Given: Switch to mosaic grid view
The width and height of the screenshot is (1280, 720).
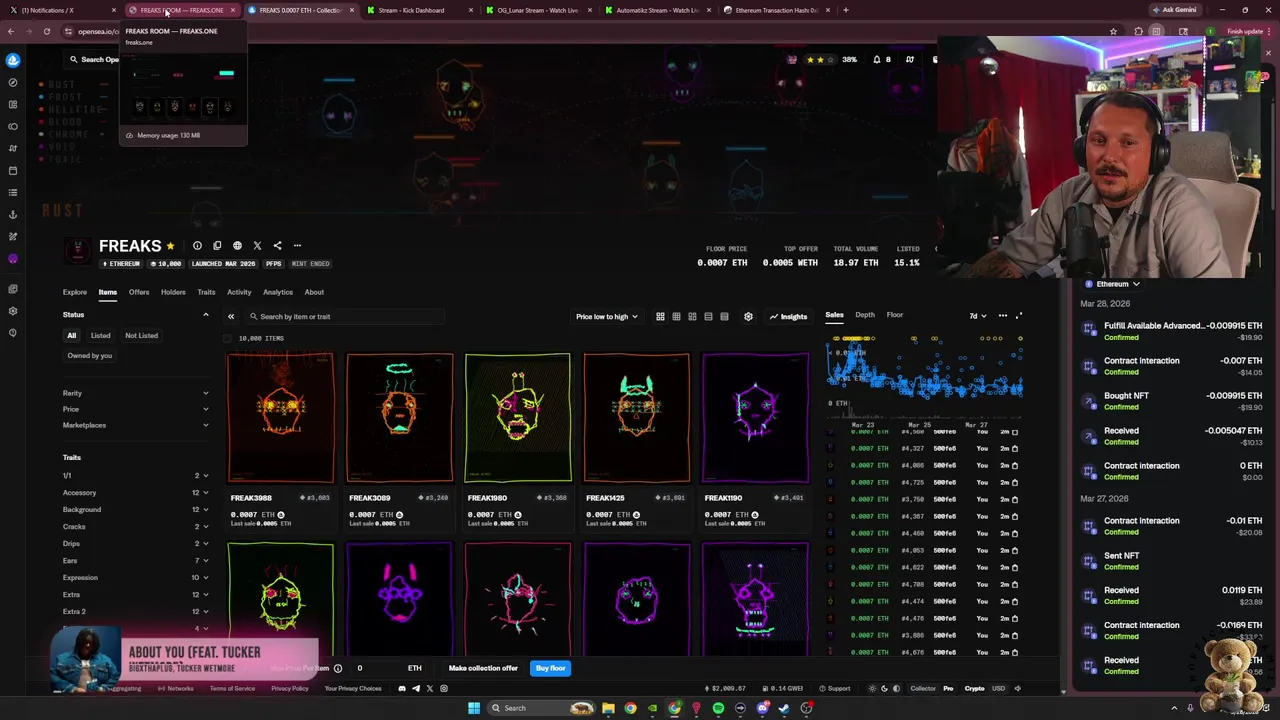Looking at the screenshot, I should click(692, 317).
